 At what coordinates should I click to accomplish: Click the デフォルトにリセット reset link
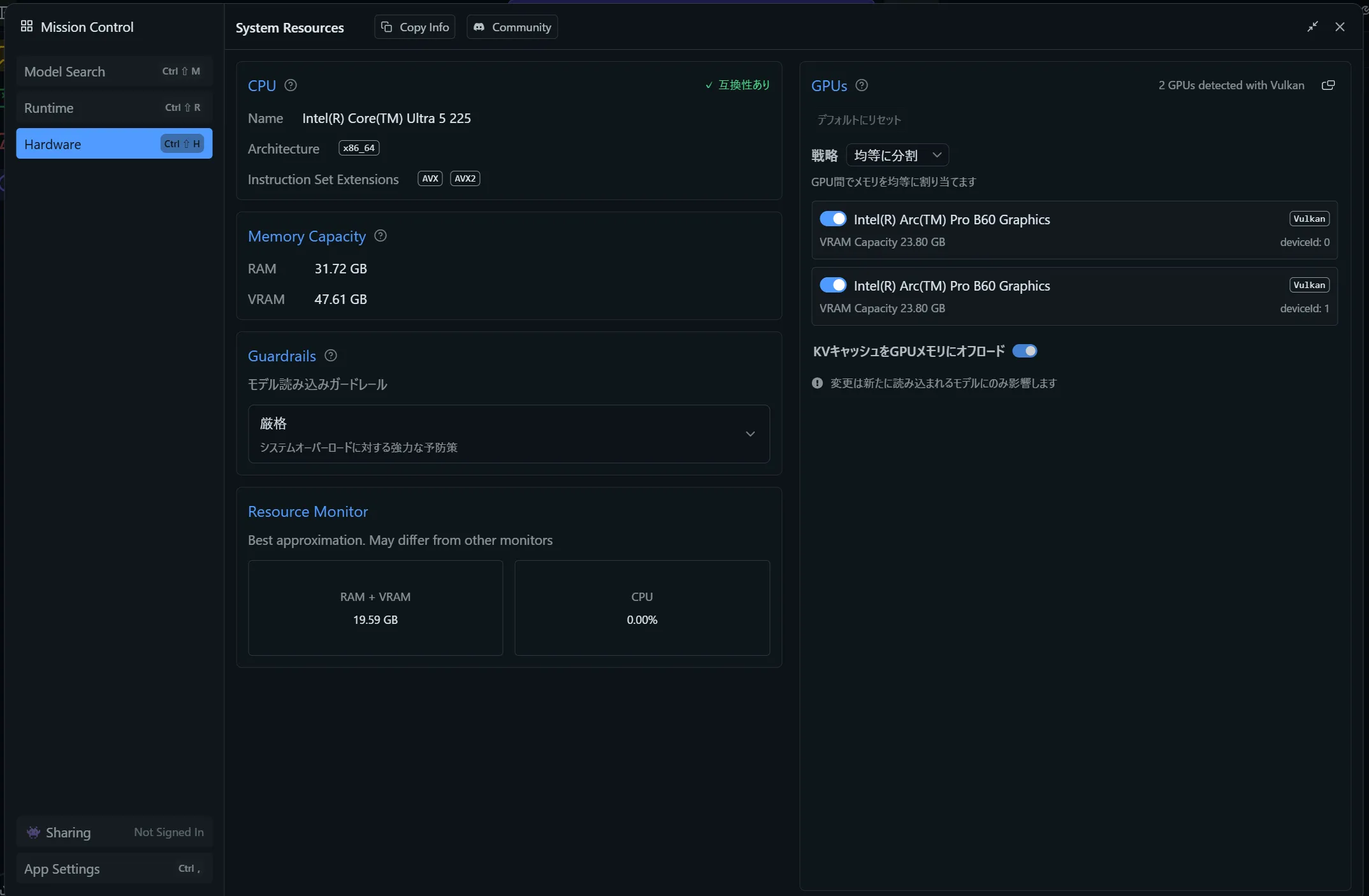point(859,120)
